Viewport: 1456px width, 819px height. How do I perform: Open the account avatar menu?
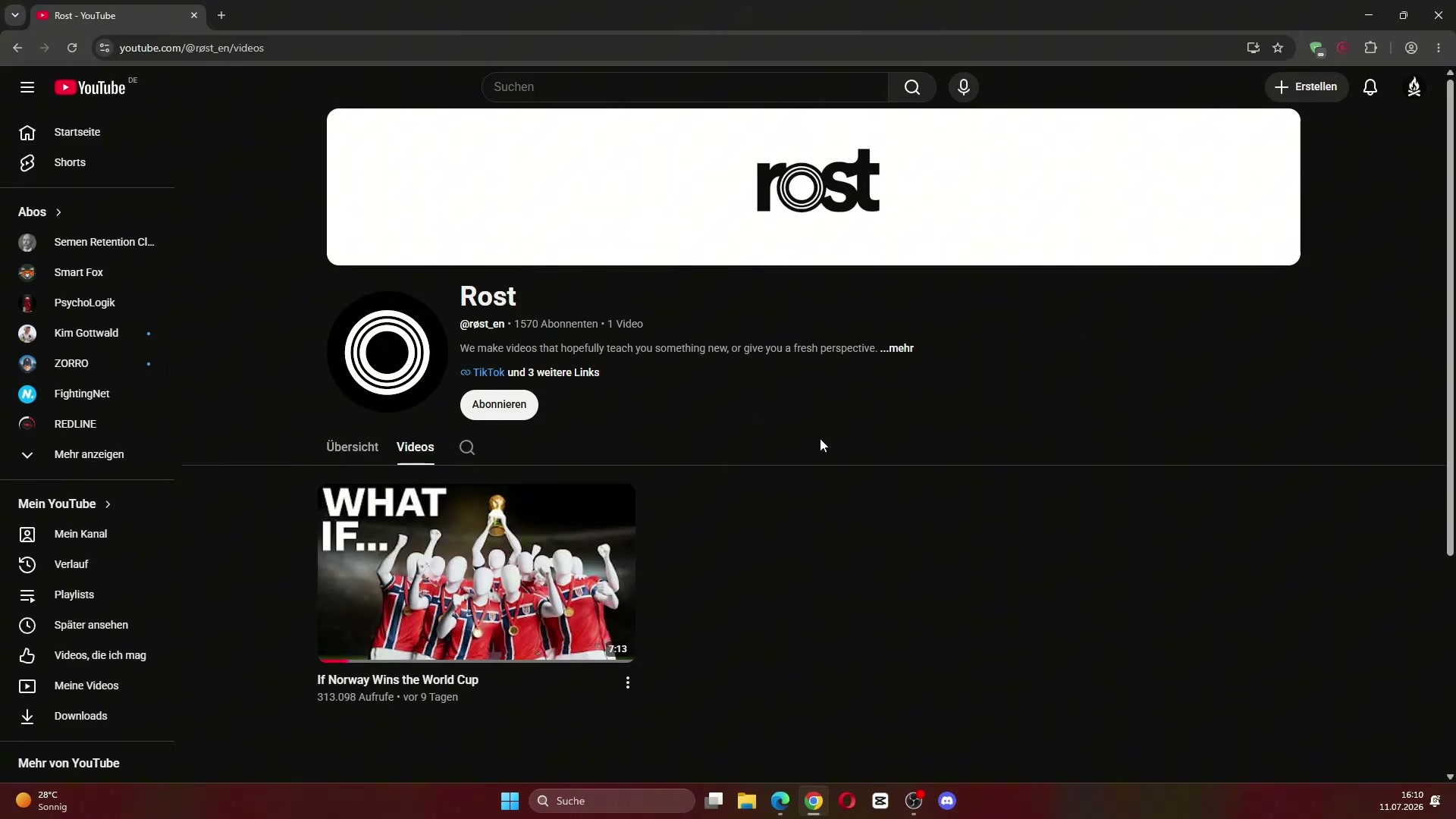(1414, 87)
